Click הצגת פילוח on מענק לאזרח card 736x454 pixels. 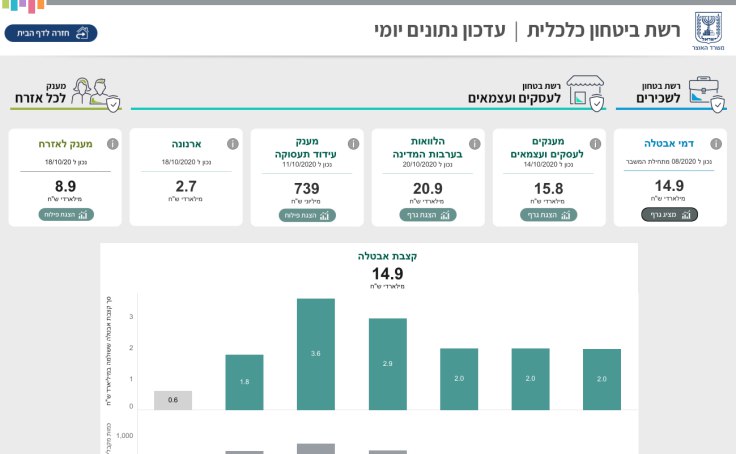pos(66,215)
